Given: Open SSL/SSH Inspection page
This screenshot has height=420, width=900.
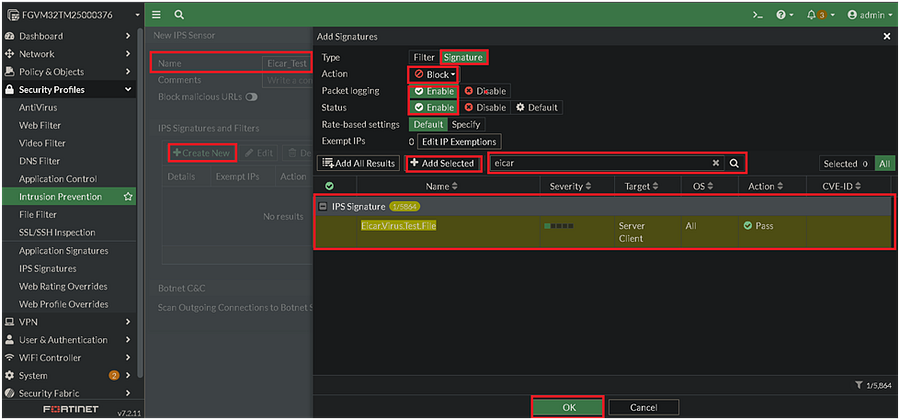Looking at the screenshot, I should (x=57, y=232).
